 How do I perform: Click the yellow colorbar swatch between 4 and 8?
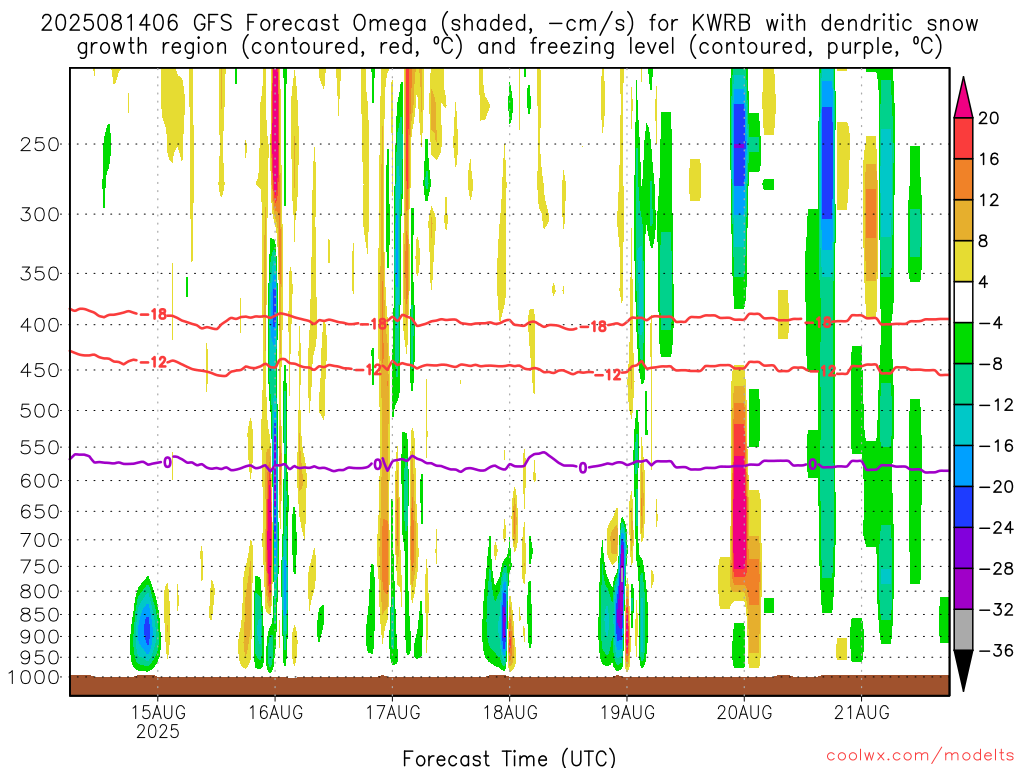tap(963, 262)
